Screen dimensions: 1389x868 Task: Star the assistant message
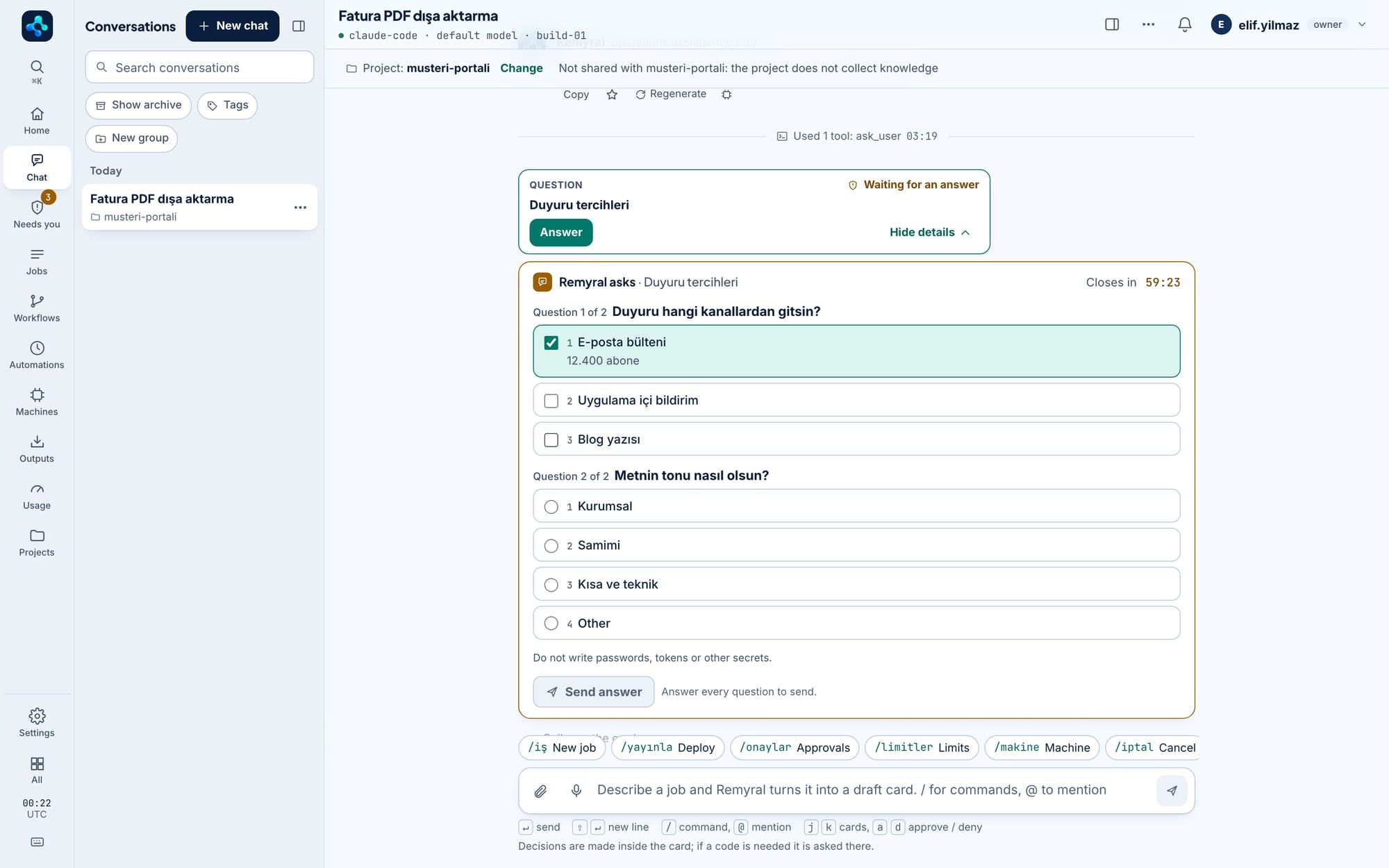point(612,94)
